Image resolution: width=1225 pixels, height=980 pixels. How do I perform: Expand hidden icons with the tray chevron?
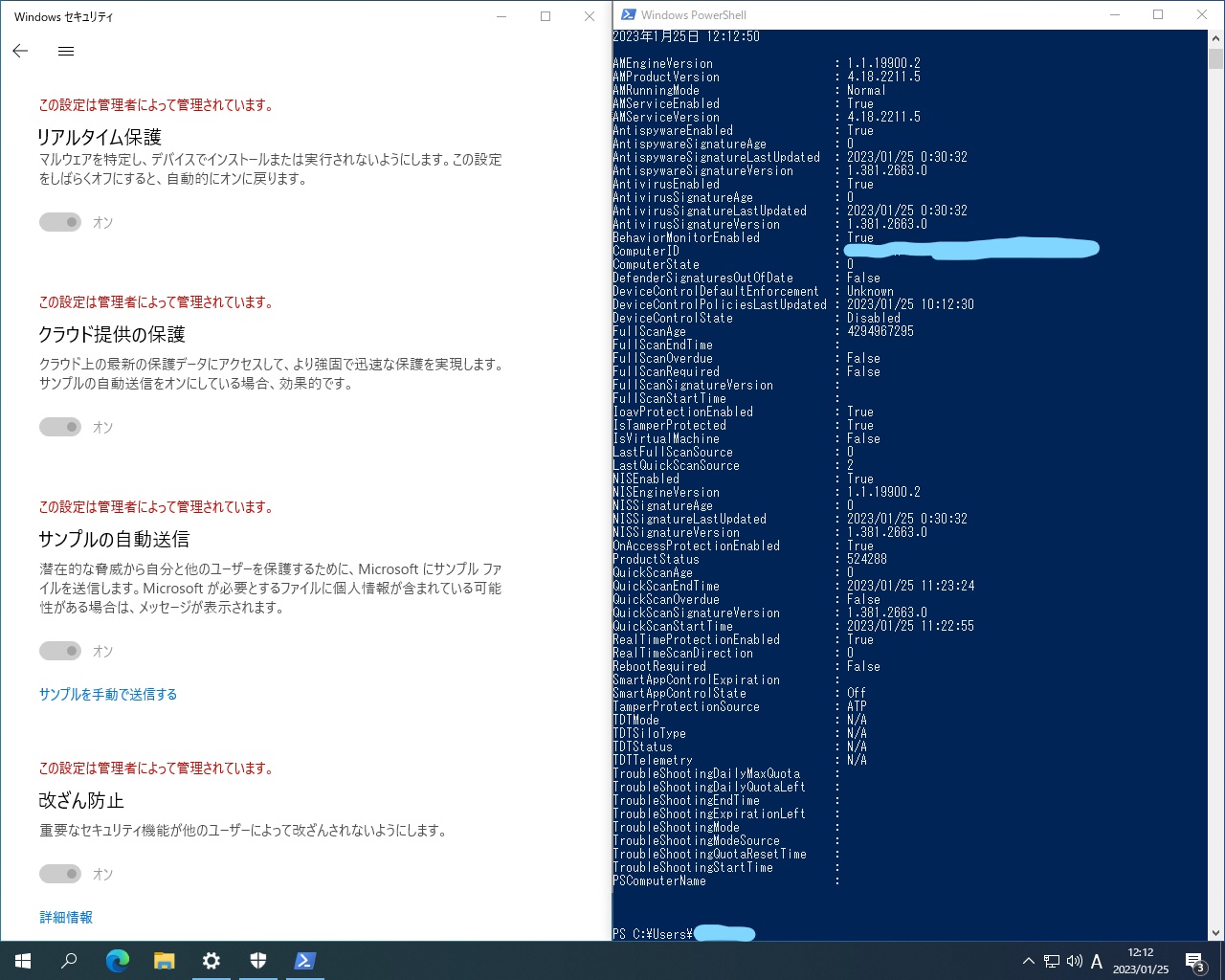(x=1028, y=961)
